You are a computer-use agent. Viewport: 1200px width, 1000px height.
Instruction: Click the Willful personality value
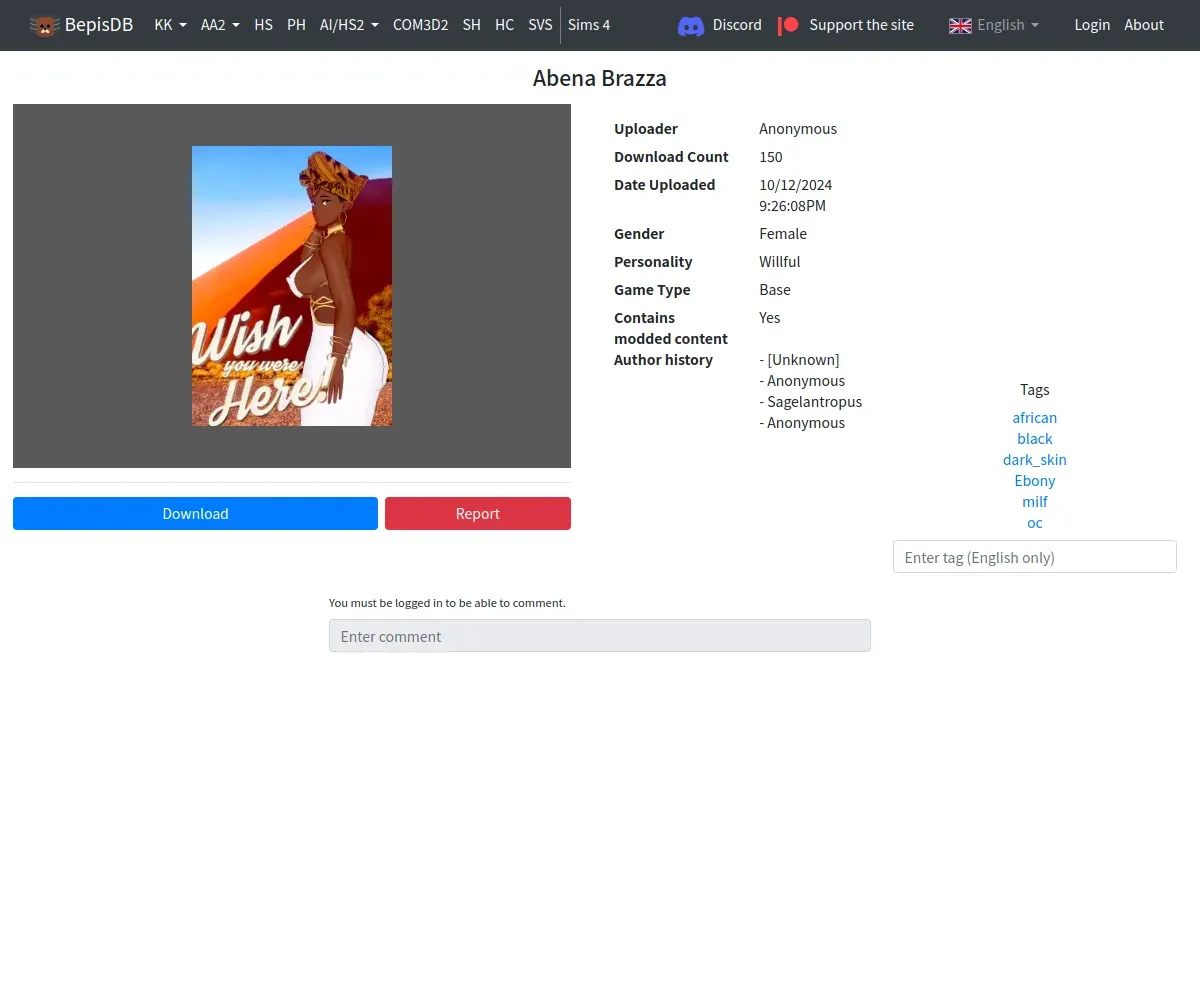(x=780, y=262)
